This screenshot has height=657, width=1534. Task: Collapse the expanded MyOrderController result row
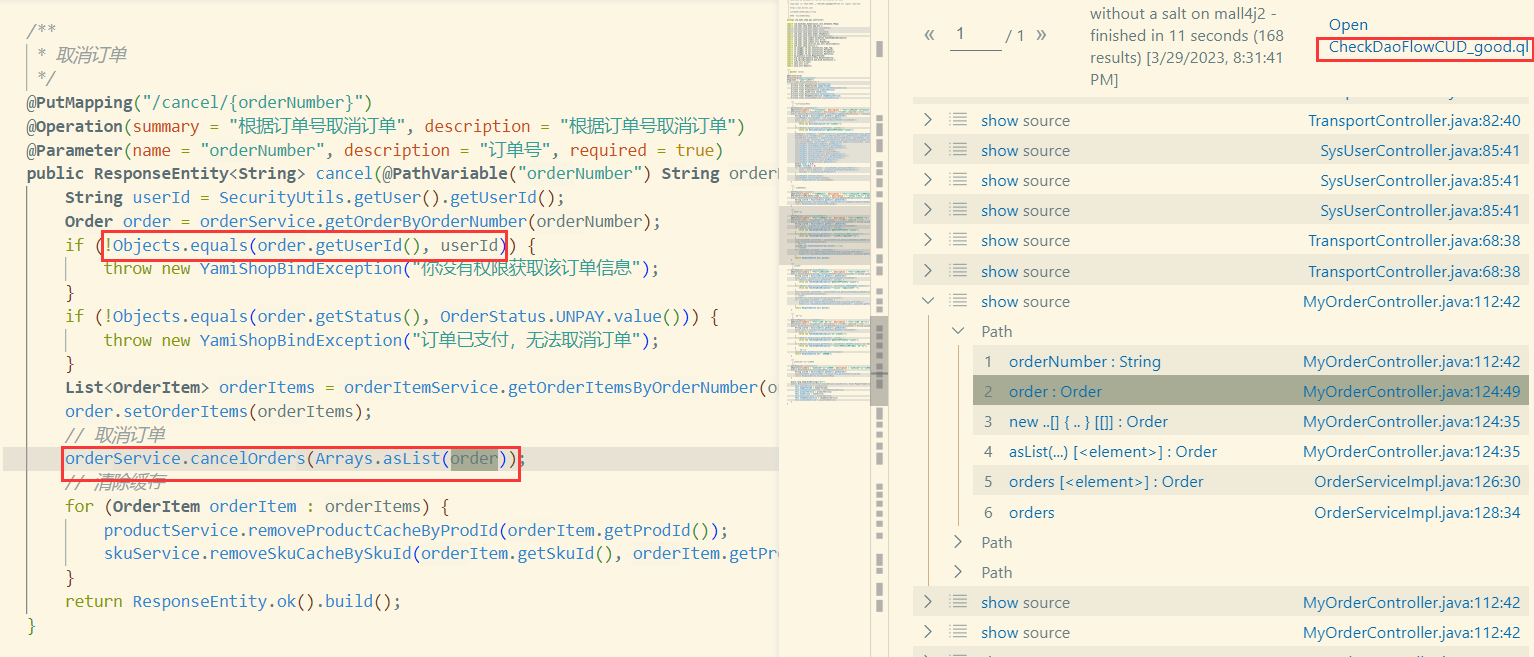coord(928,301)
